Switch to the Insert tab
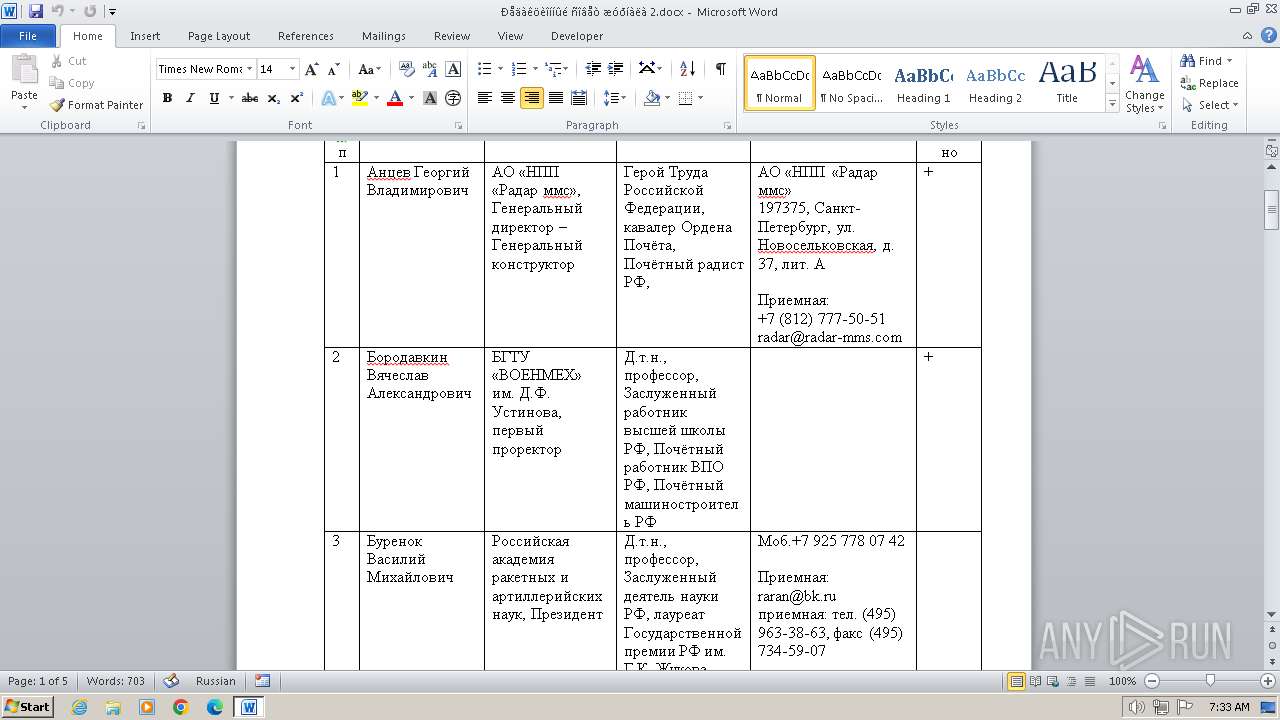This screenshot has width=1280, height=720. (145, 36)
